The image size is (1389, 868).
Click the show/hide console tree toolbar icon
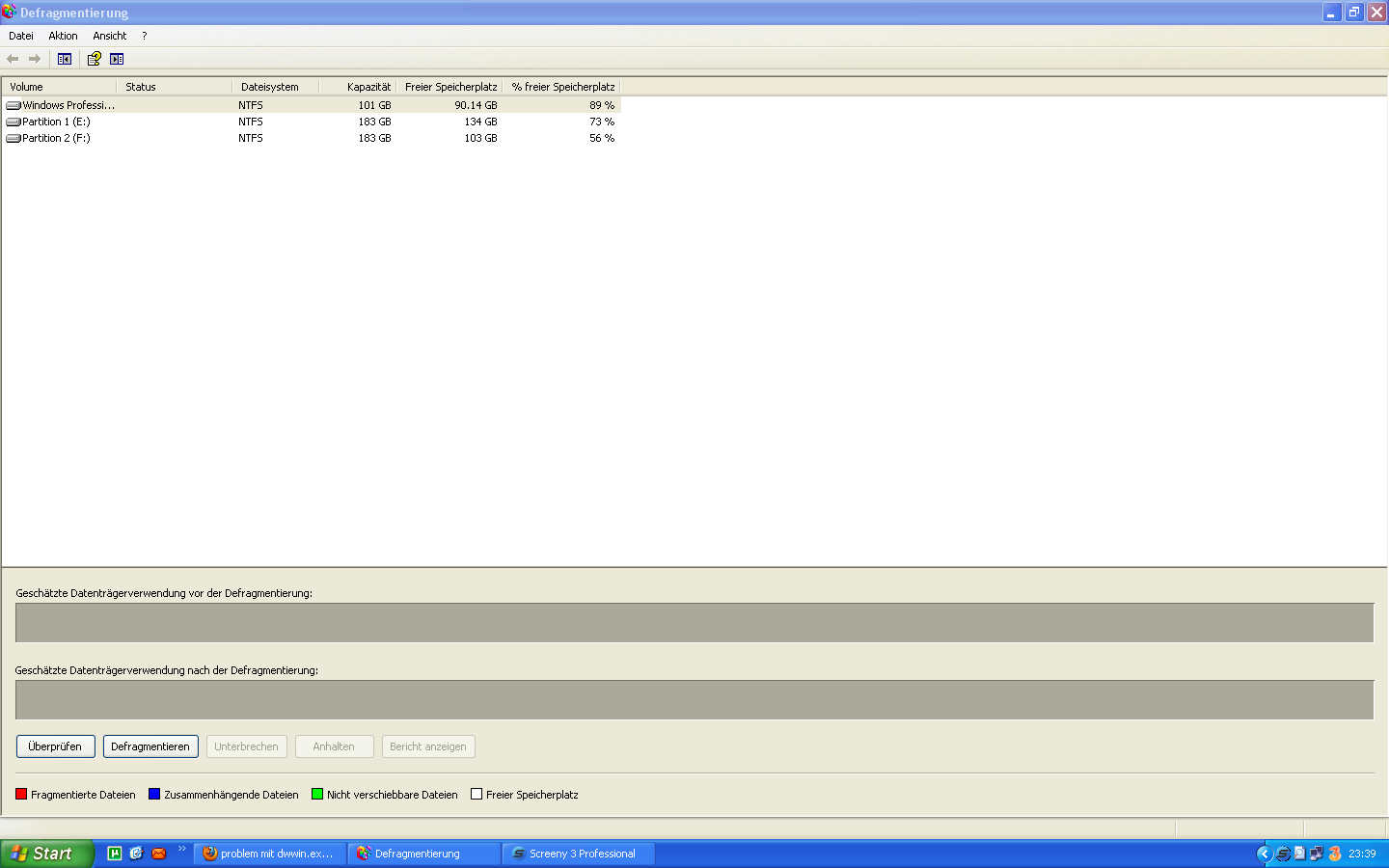click(65, 59)
